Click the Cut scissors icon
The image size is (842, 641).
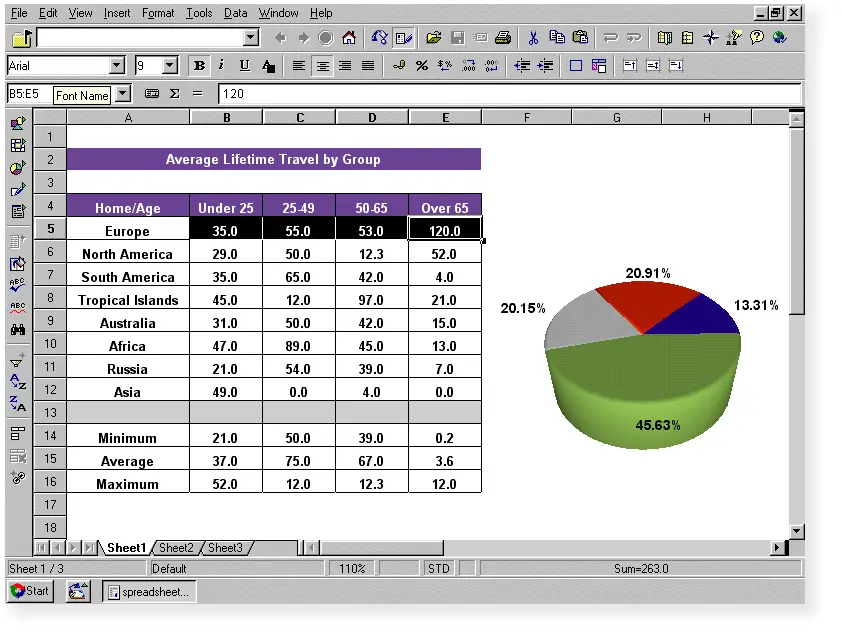click(533, 38)
